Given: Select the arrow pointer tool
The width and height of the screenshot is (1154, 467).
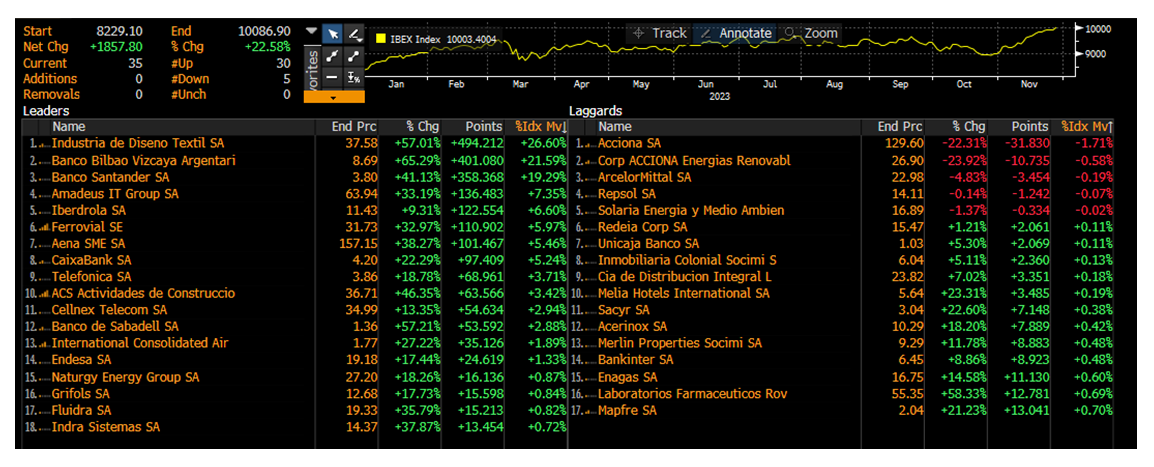Looking at the screenshot, I should click(332, 35).
